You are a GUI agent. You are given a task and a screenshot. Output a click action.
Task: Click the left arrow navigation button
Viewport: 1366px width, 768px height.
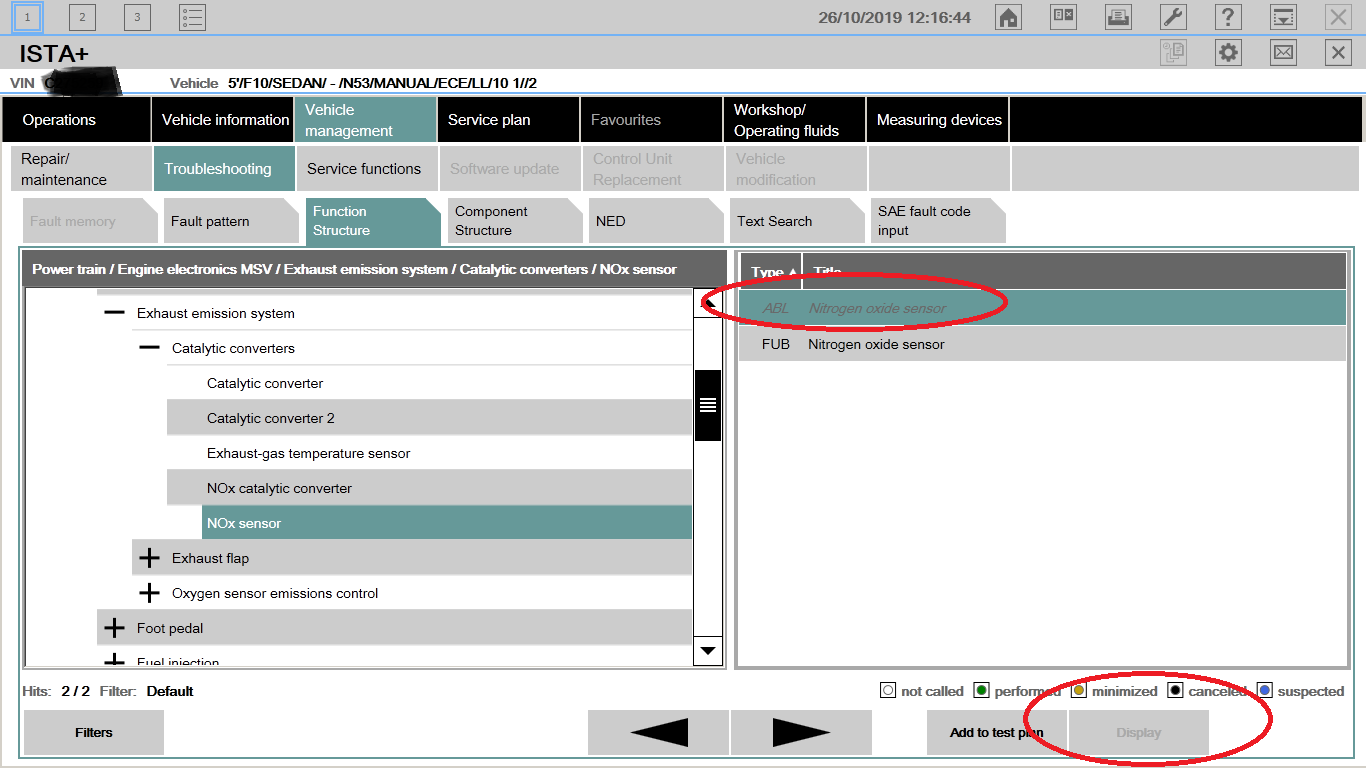658,733
